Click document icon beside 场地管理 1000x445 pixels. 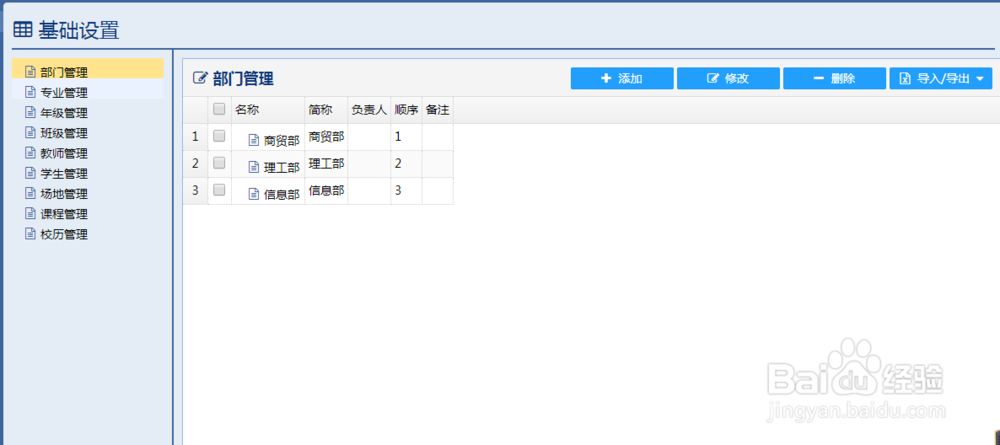tap(29, 193)
